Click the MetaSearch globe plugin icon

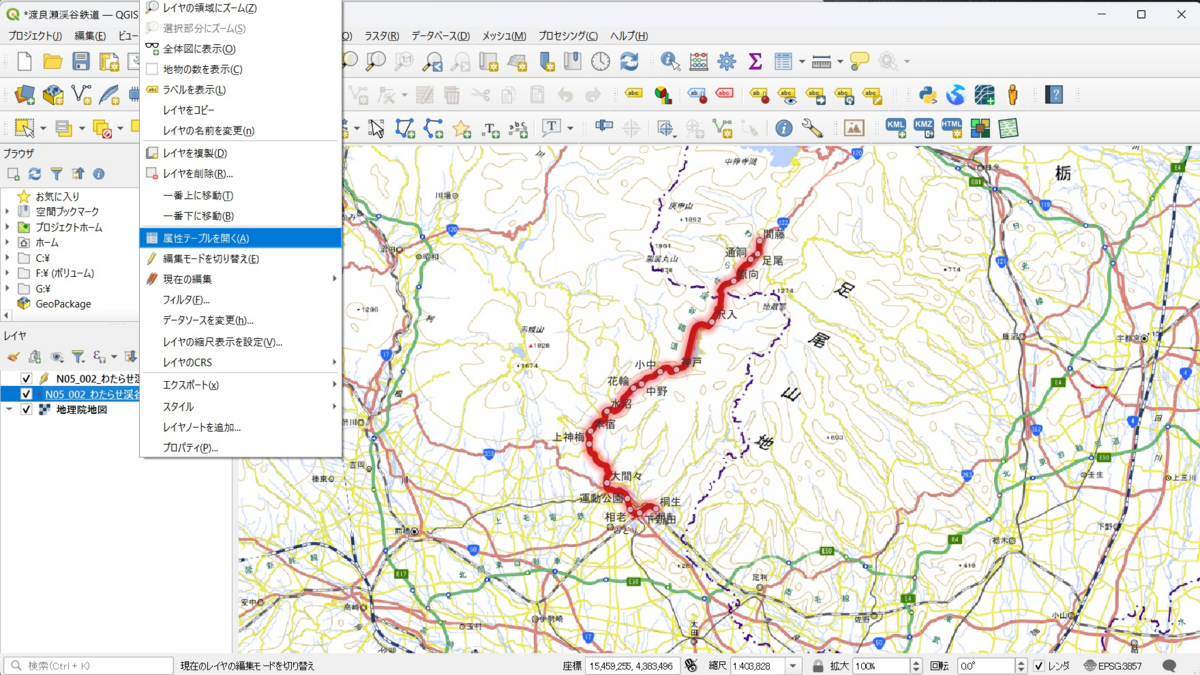point(956,95)
